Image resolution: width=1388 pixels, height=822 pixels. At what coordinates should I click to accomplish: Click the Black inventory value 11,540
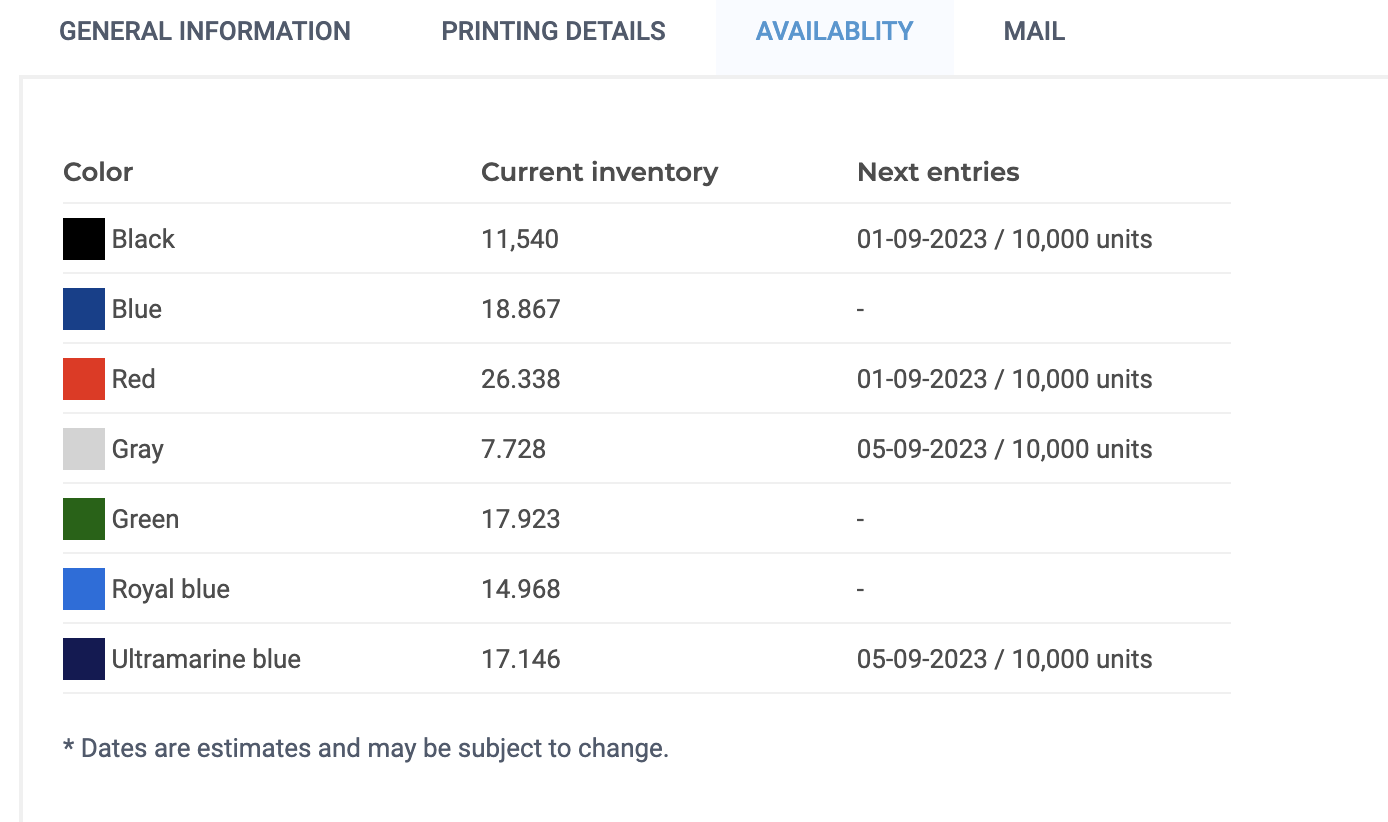pyautogui.click(x=520, y=239)
